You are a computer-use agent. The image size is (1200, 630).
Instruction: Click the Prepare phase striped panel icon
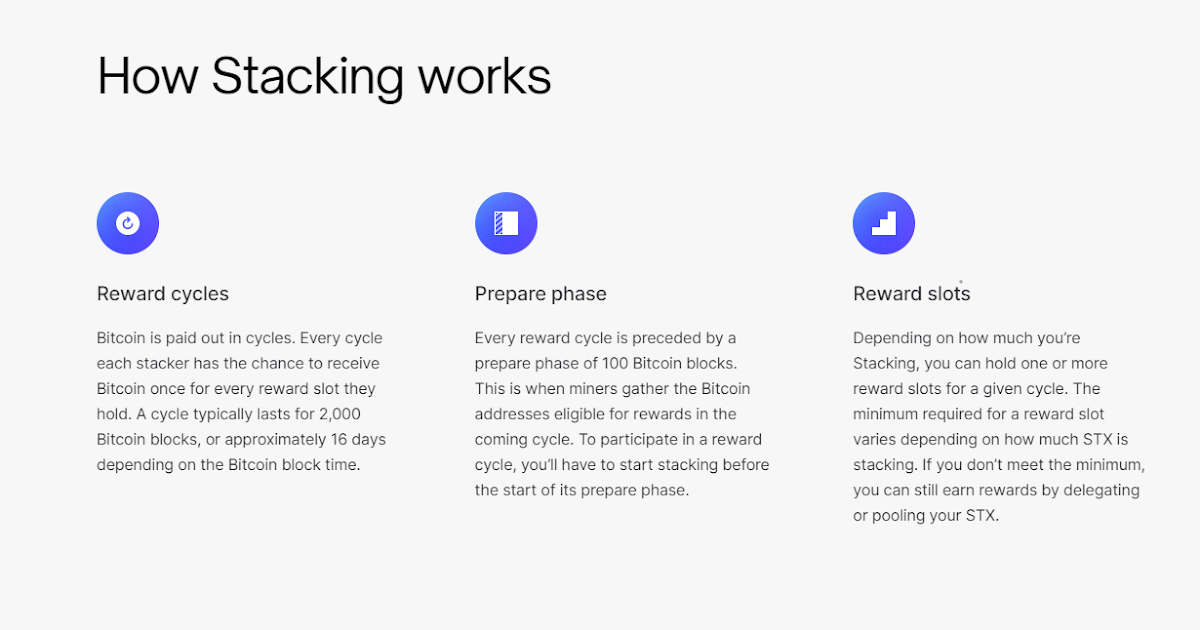coord(506,223)
